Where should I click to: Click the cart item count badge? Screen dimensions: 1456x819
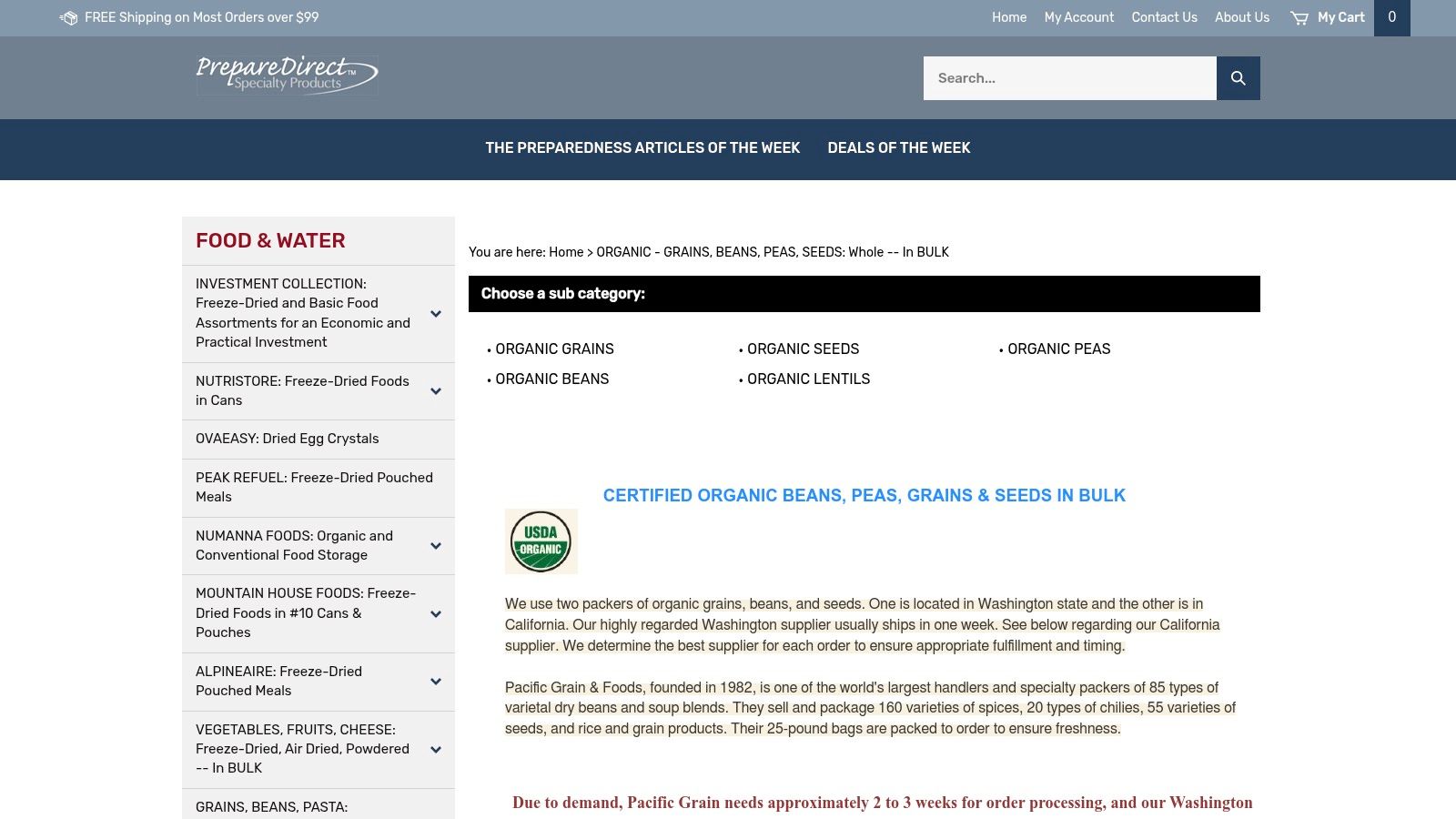click(x=1392, y=18)
